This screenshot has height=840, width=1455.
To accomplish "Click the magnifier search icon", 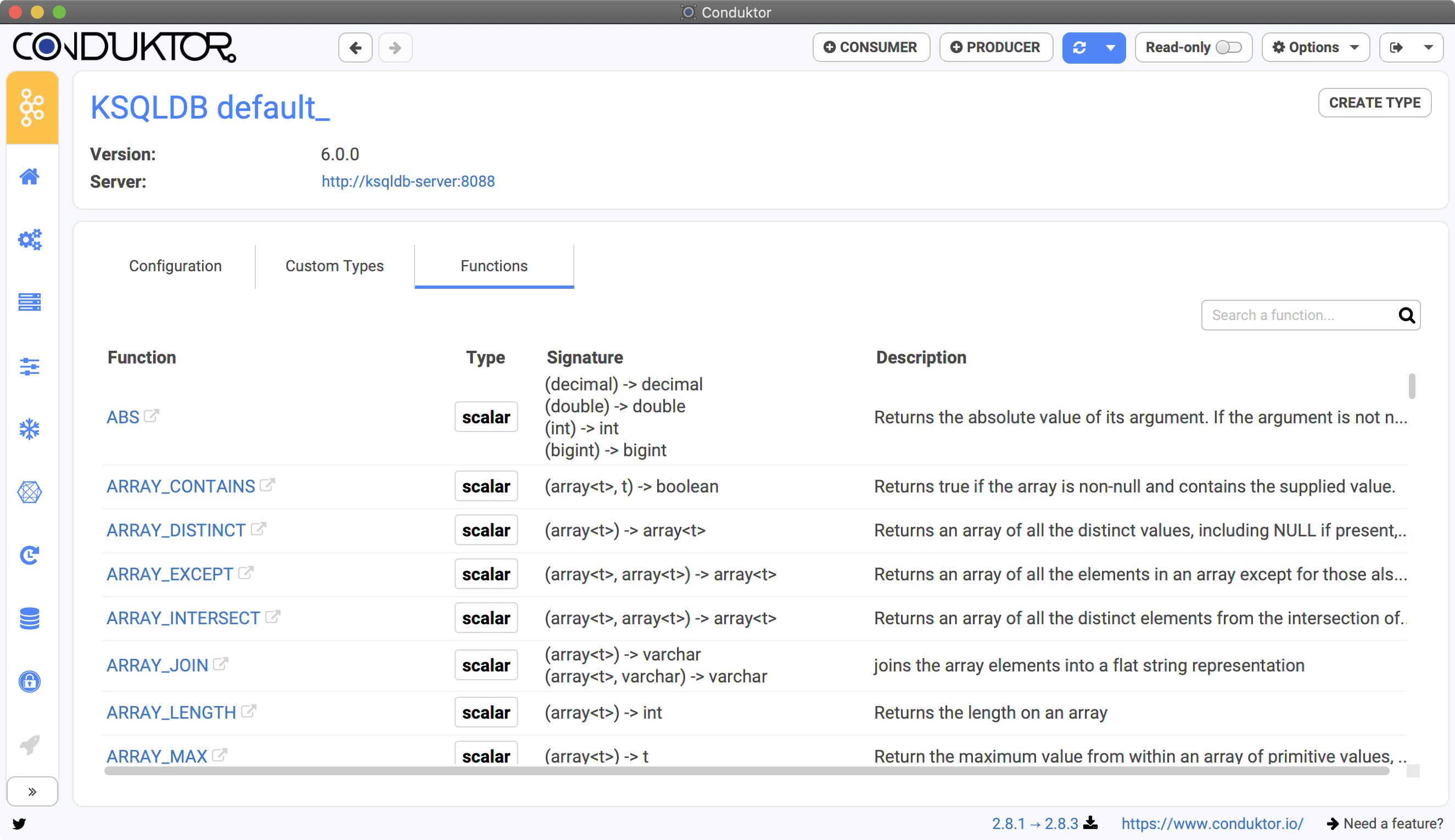I will 1407,315.
